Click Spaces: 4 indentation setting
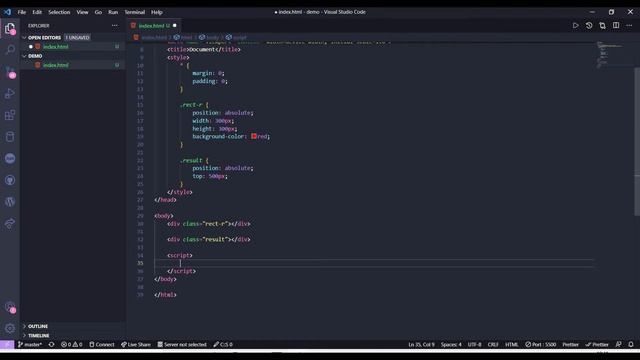Viewport: 640px width, 360px height. [x=451, y=344]
